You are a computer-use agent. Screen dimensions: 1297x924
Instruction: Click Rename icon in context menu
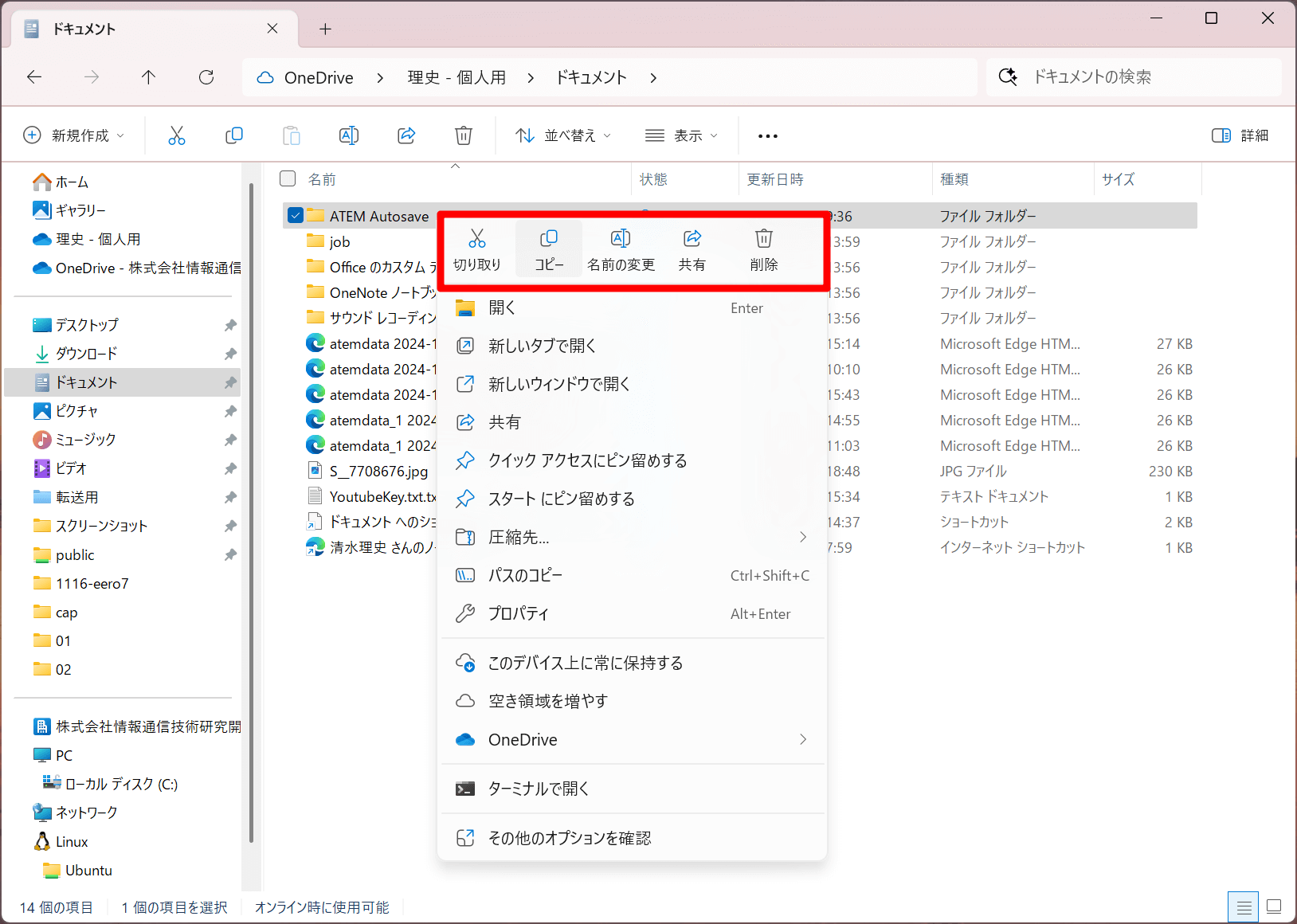(621, 239)
